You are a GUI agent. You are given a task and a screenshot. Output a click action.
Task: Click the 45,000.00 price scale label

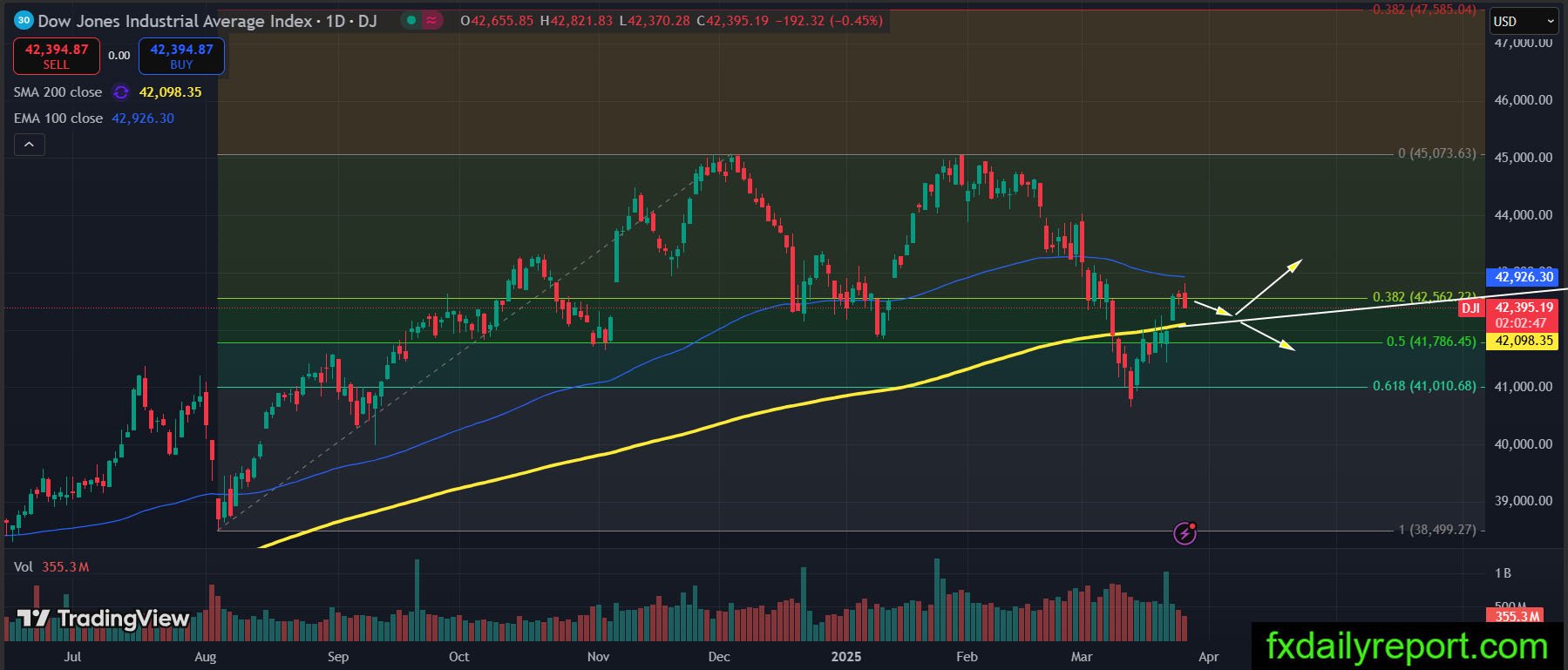pyautogui.click(x=1523, y=158)
